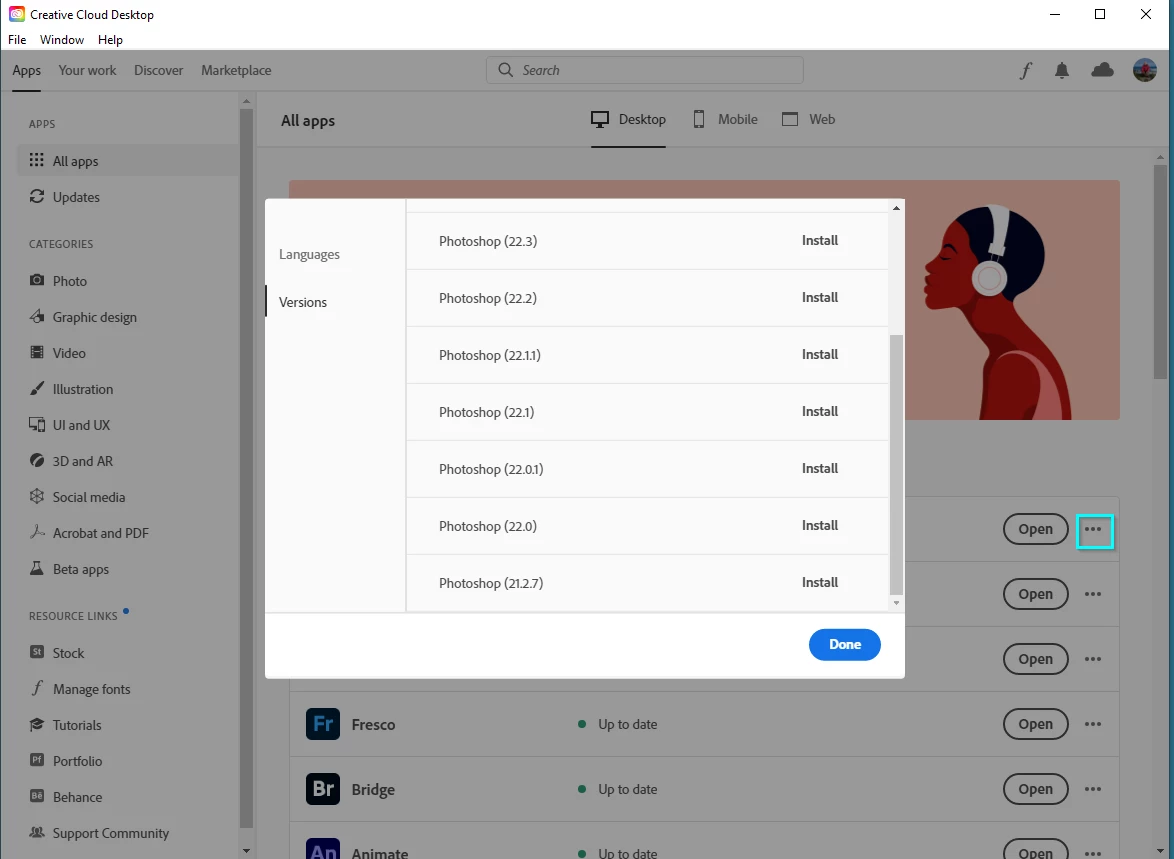
Task: Click the Bridge app icon
Action: click(323, 789)
